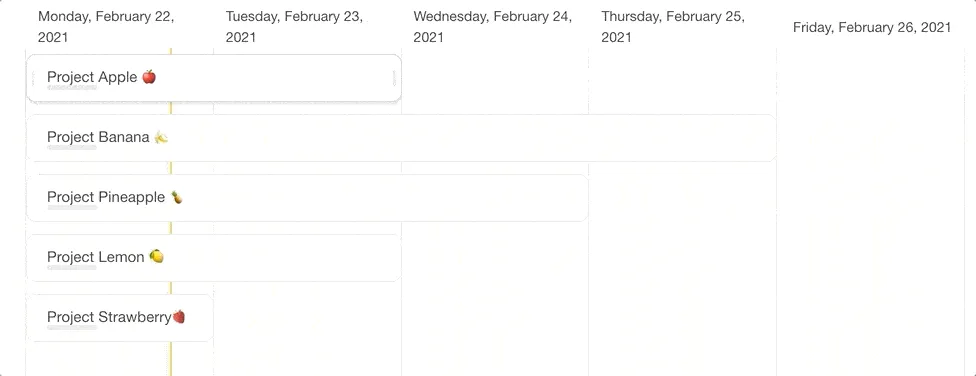The height and width of the screenshot is (376, 976).
Task: Select the Project Lemon title text
Action: 96,256
